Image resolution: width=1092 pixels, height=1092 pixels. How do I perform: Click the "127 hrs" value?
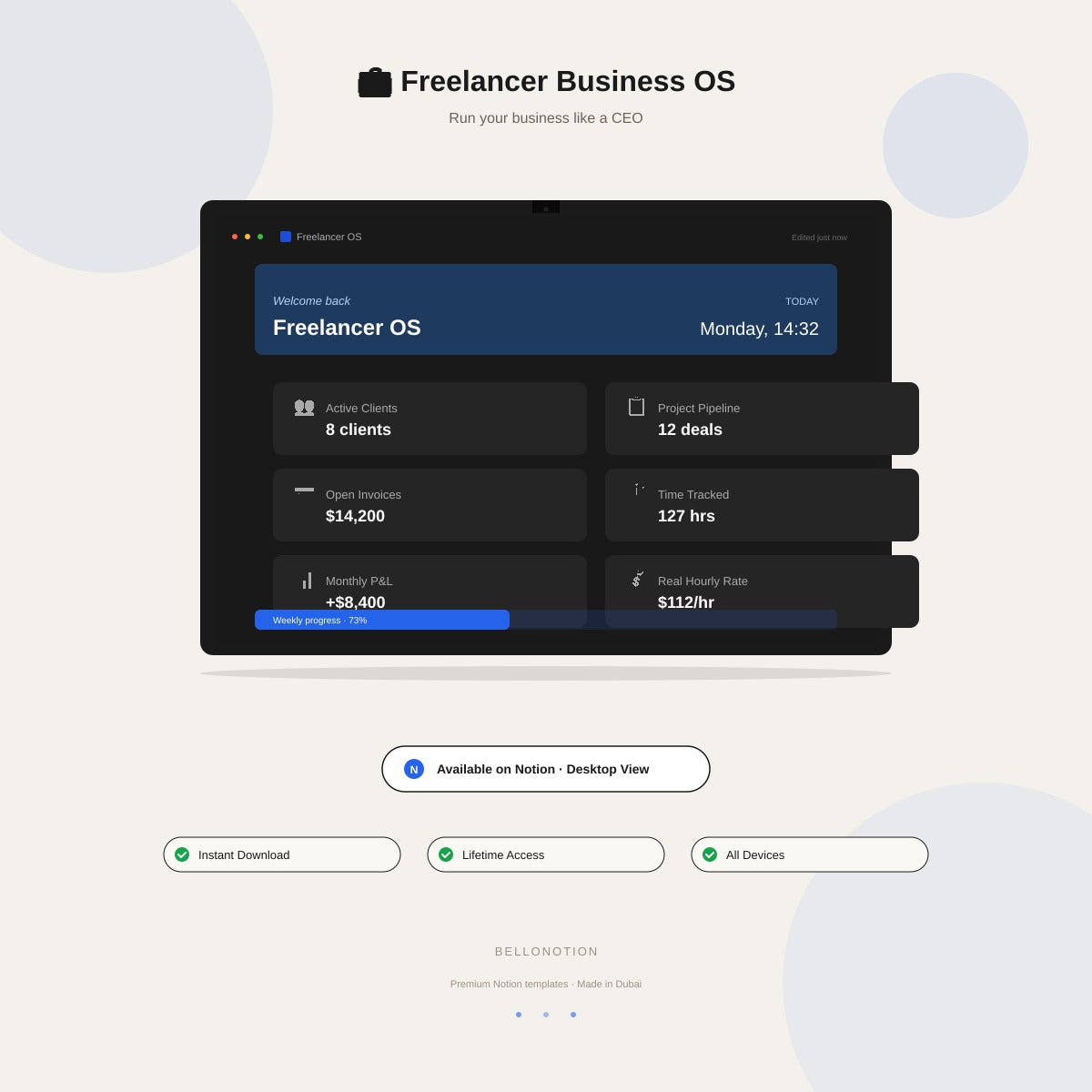[x=686, y=516]
